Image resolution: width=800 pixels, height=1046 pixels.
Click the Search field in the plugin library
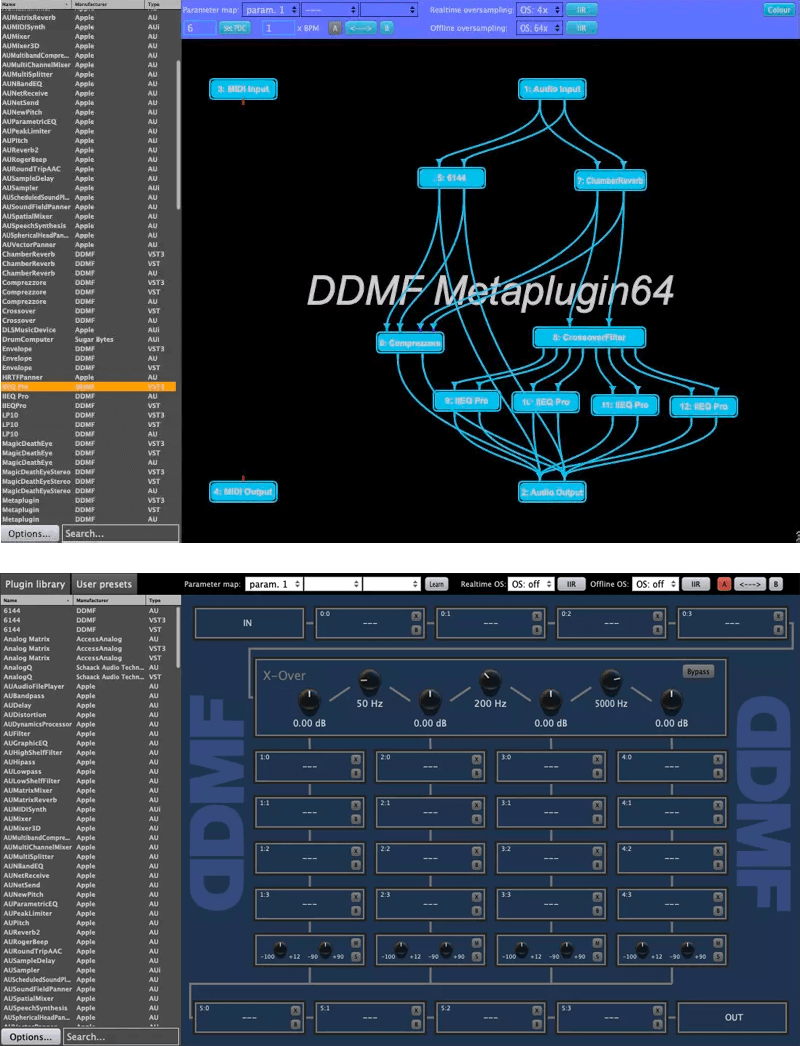pyautogui.click(x=120, y=1037)
